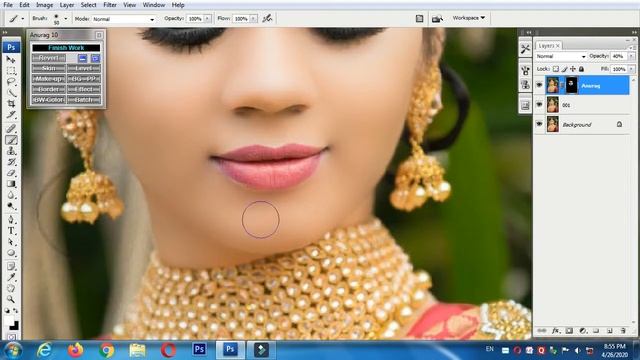Open the Brush preset picker dropdown
The image size is (640, 360).
tap(65, 19)
